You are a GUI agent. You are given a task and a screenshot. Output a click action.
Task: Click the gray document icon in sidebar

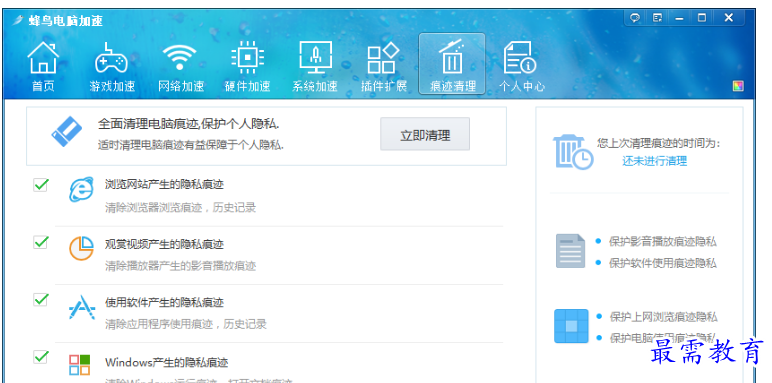(570, 251)
